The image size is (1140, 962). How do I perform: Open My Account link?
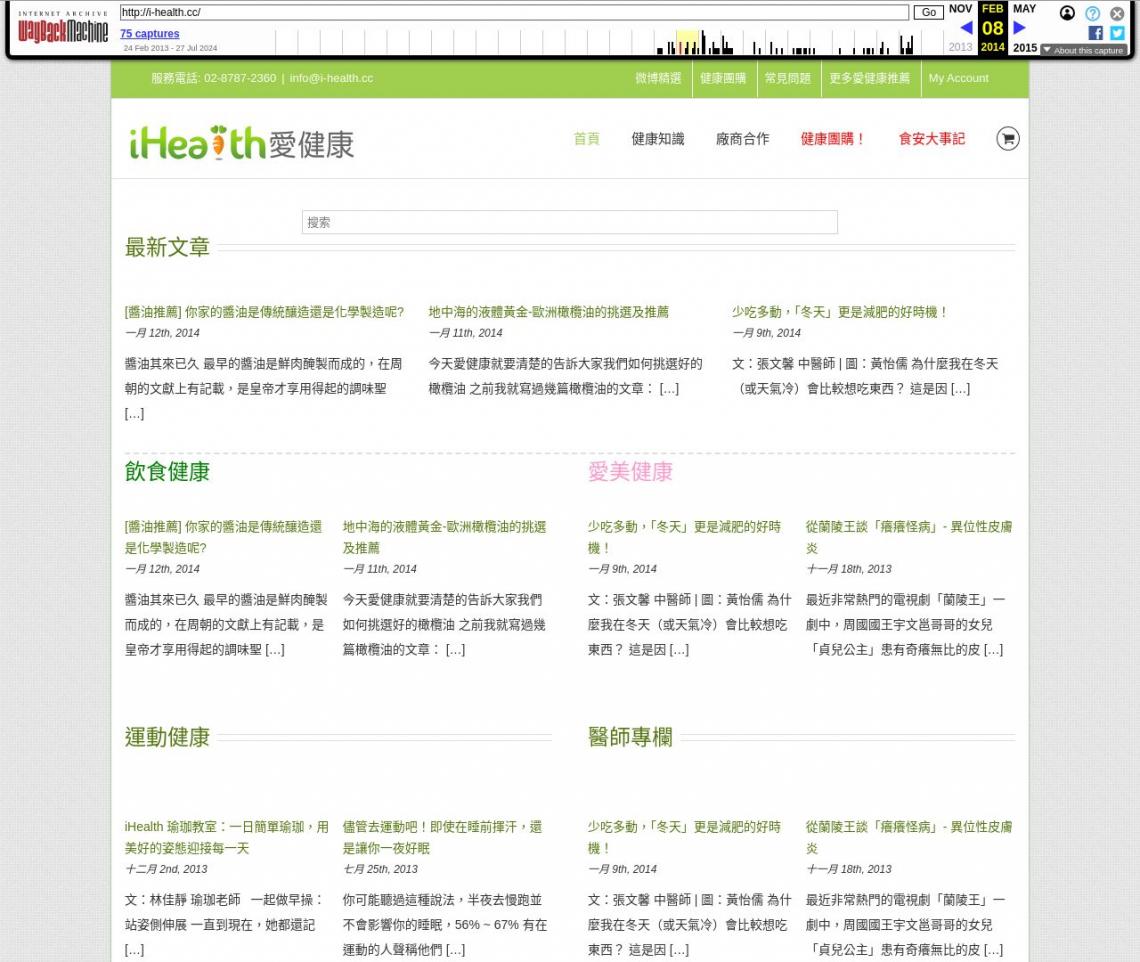[x=958, y=78]
